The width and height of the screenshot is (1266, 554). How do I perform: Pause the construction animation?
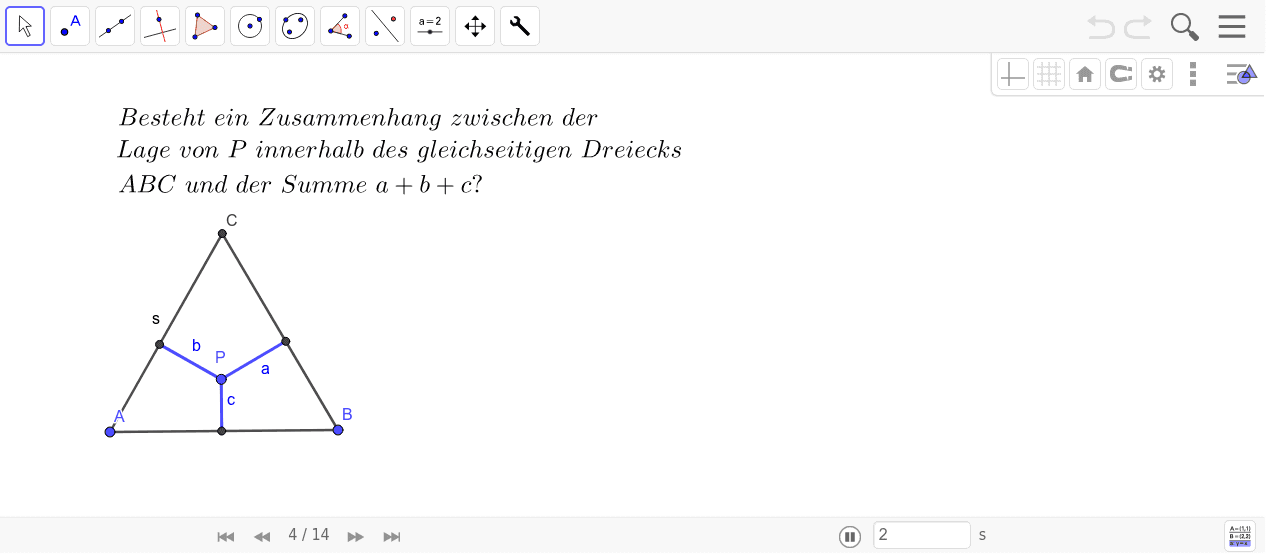click(x=850, y=536)
